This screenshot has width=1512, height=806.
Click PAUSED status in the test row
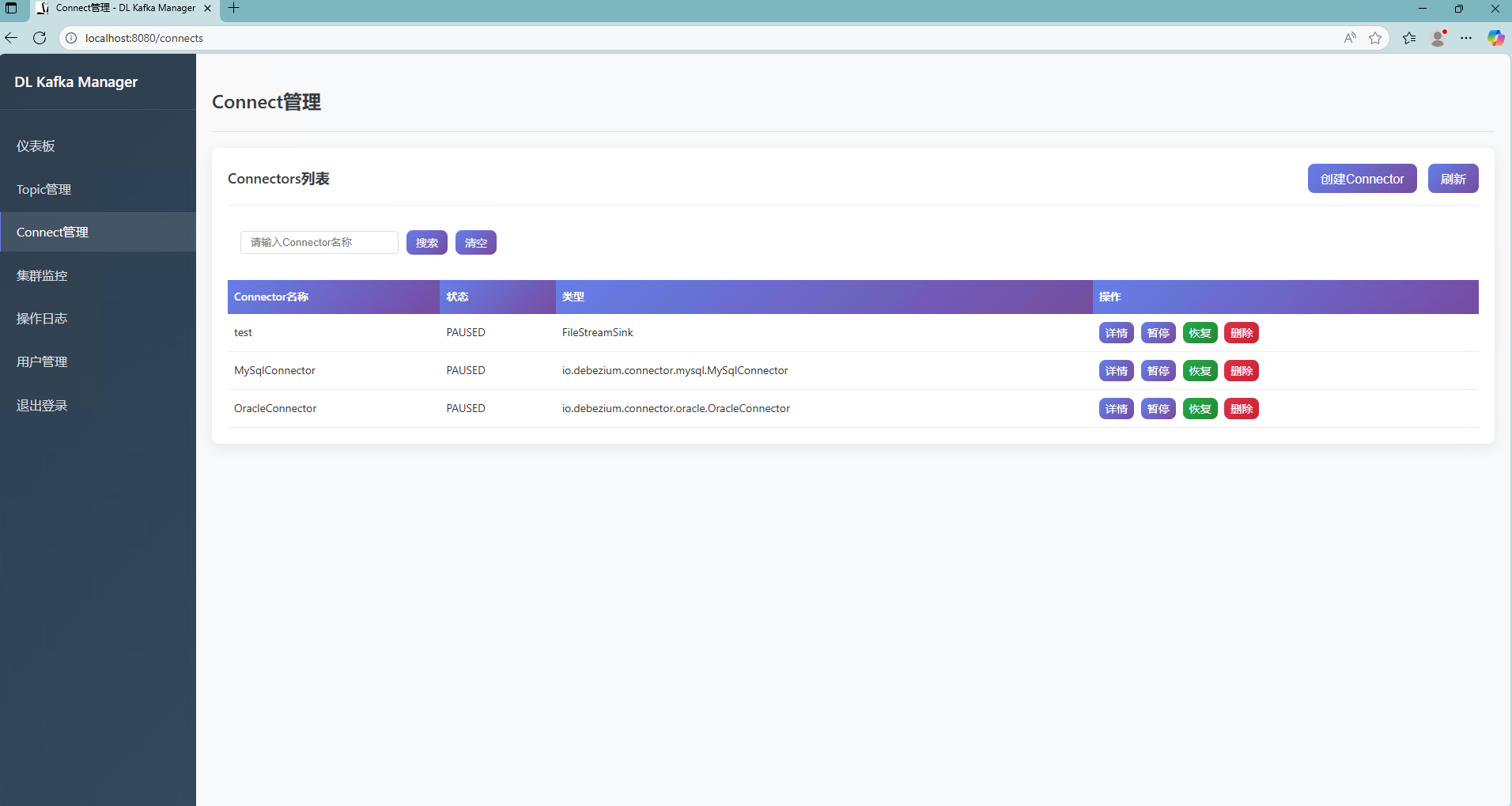pyautogui.click(x=466, y=333)
